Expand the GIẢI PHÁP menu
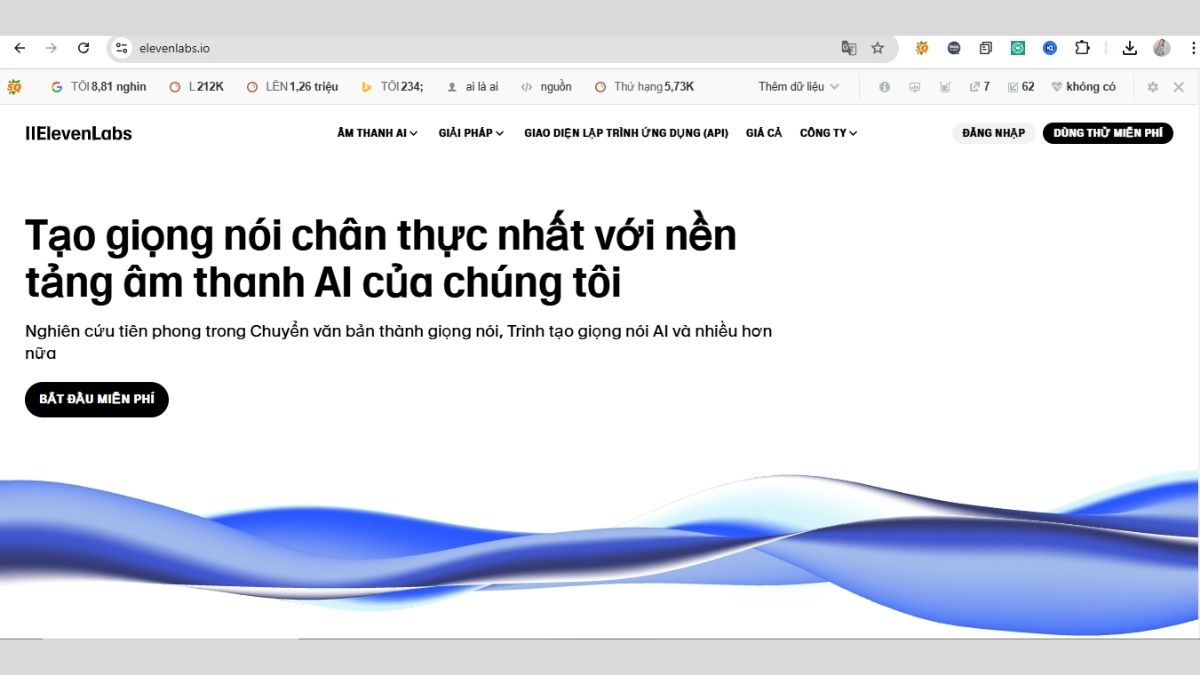Image resolution: width=1200 pixels, height=675 pixels. click(471, 133)
